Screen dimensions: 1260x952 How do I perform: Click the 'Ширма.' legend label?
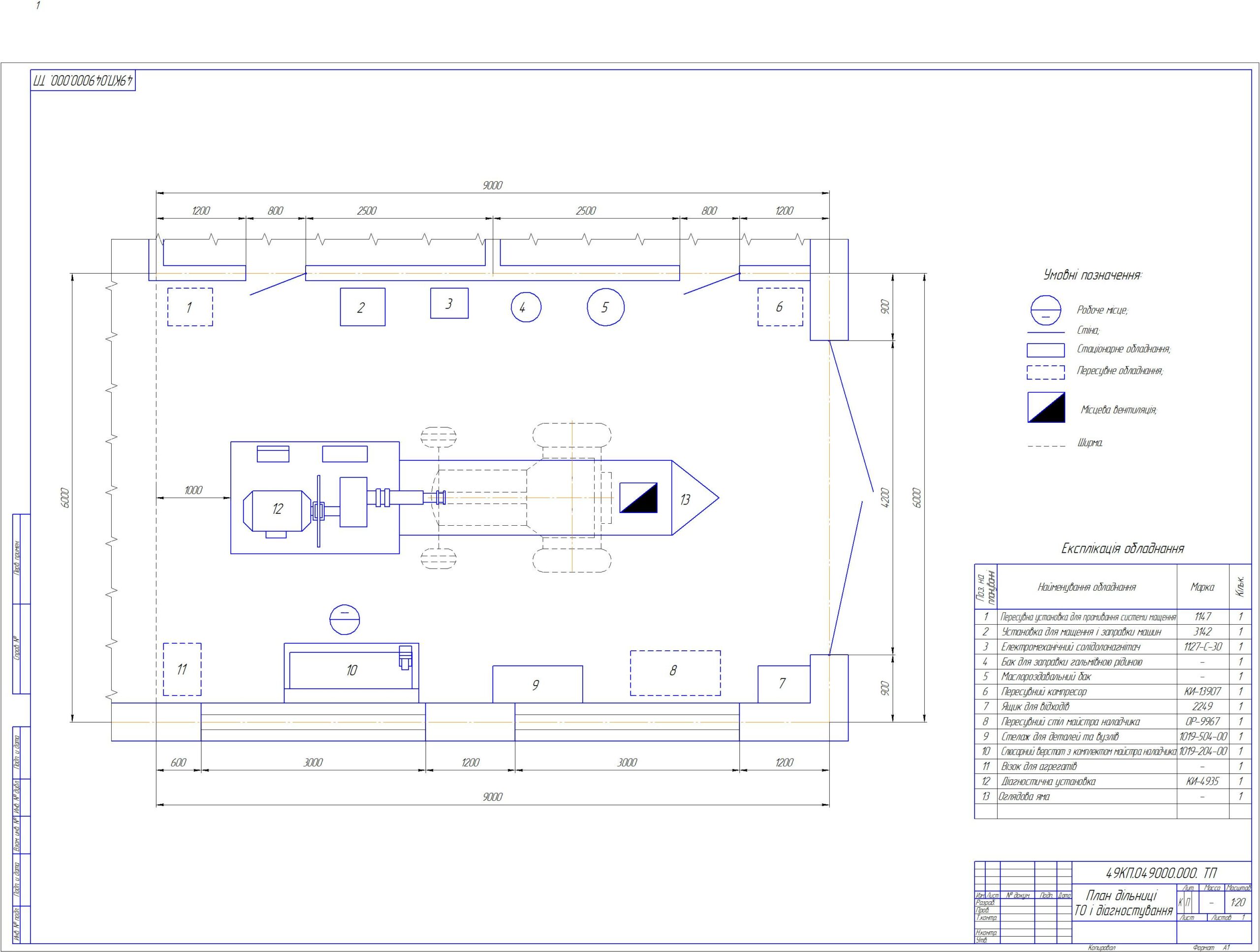click(1090, 443)
